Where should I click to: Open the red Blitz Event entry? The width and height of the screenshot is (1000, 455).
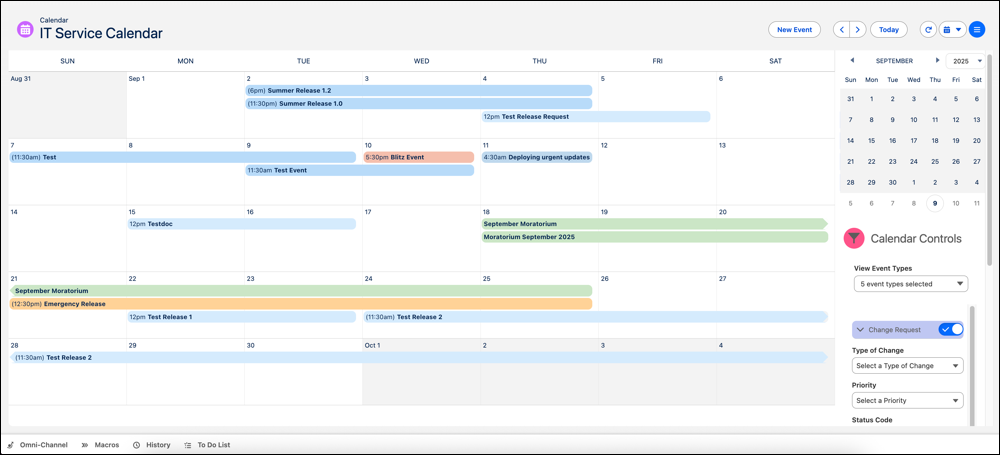[x=418, y=157]
